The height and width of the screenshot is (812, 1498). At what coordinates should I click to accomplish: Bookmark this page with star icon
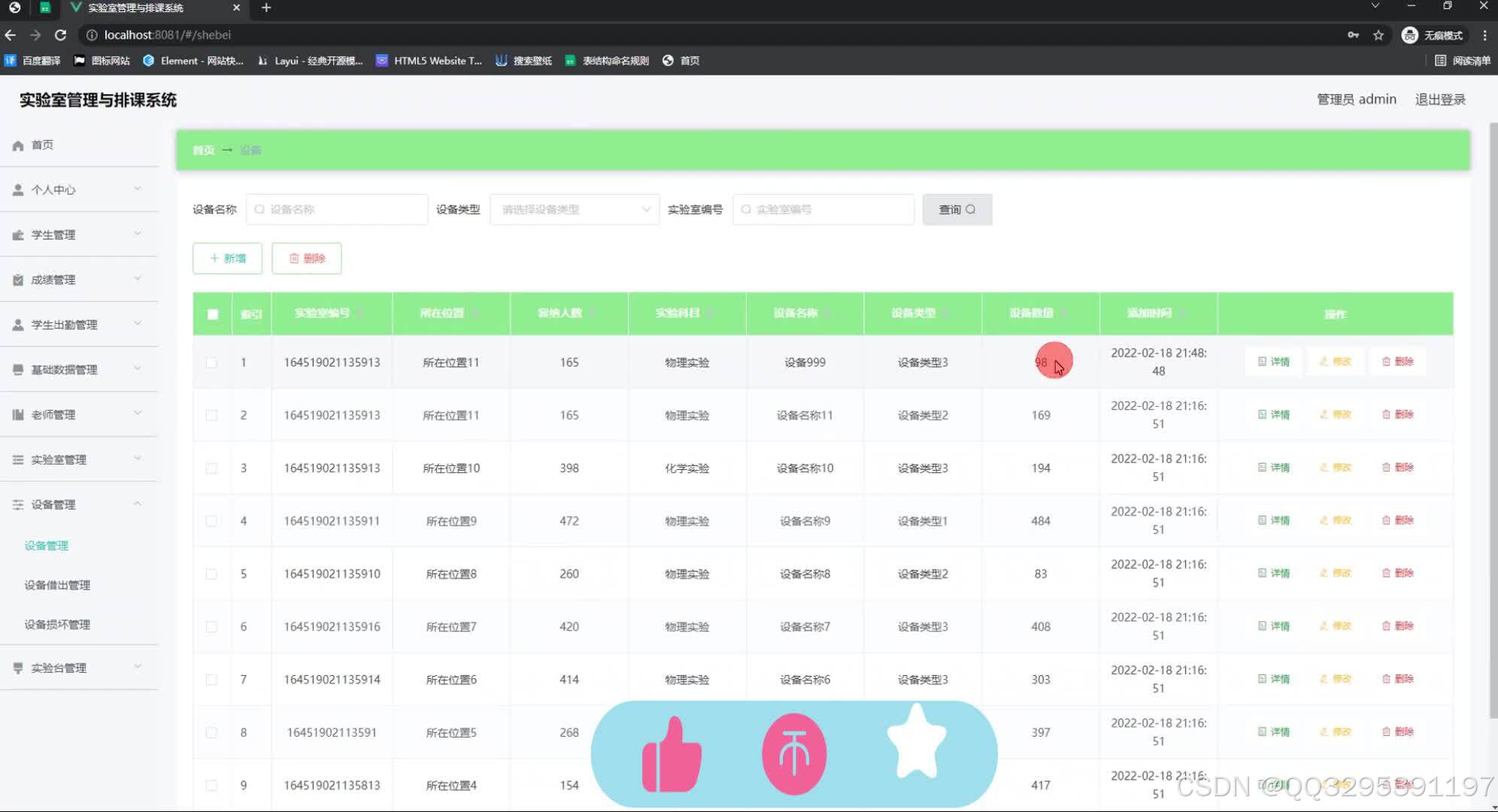(1378, 35)
